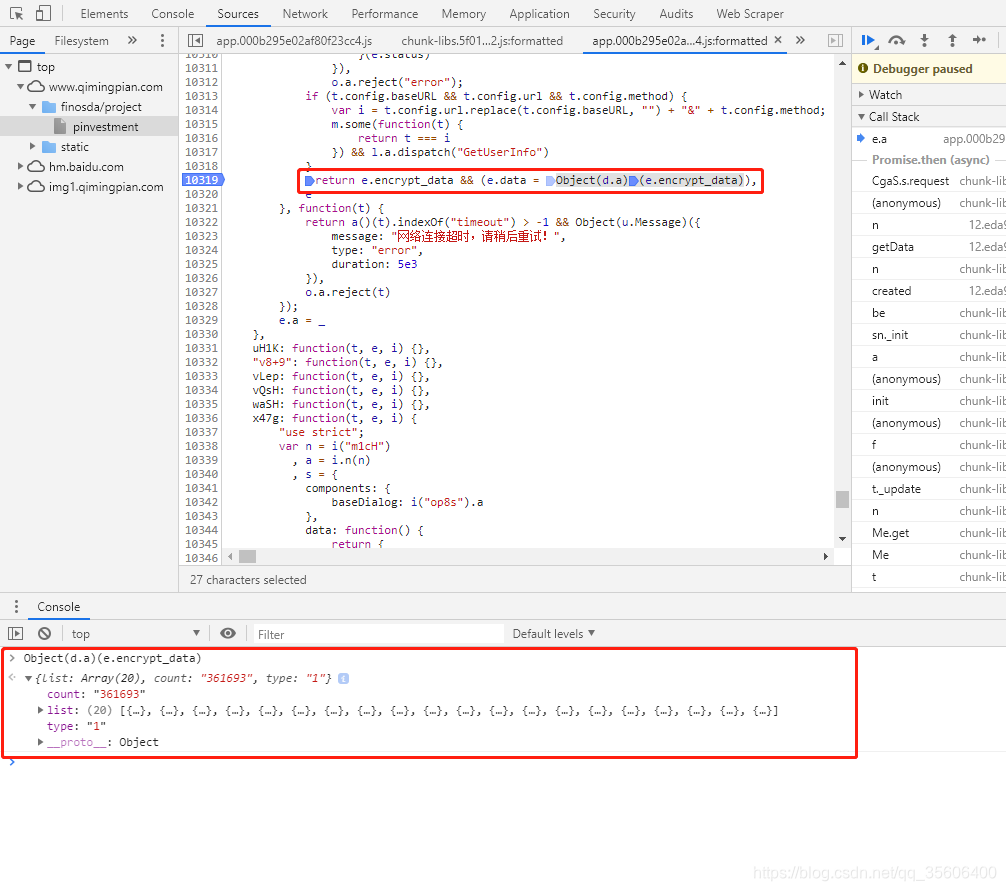Toggle breakpoint on line 10319
The image size is (1006, 891).
click(201, 180)
